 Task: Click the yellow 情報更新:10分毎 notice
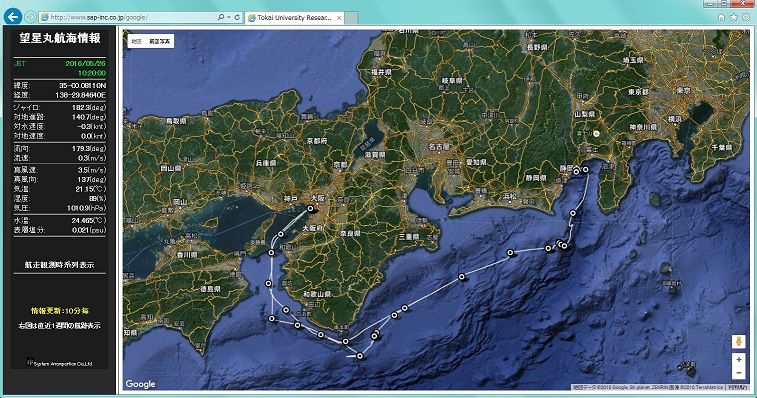(x=60, y=311)
